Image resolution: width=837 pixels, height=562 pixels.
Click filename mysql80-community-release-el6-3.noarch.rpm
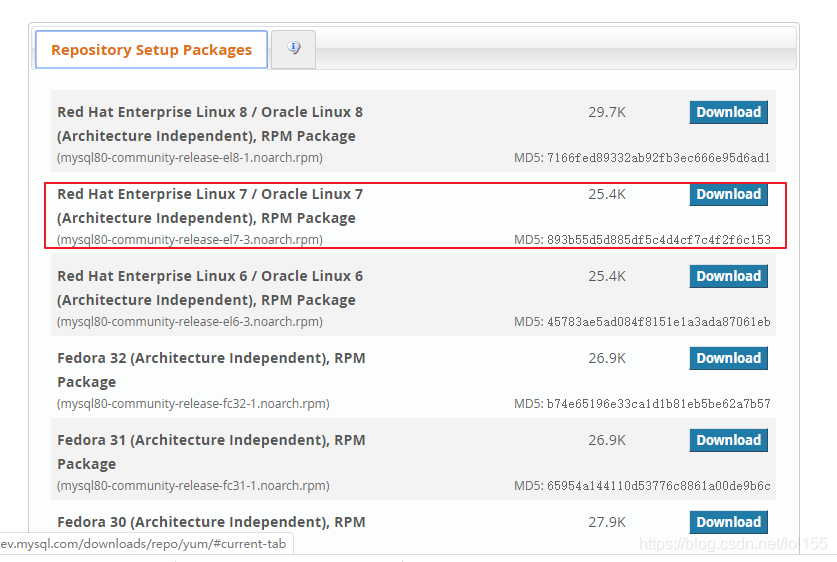click(189, 322)
